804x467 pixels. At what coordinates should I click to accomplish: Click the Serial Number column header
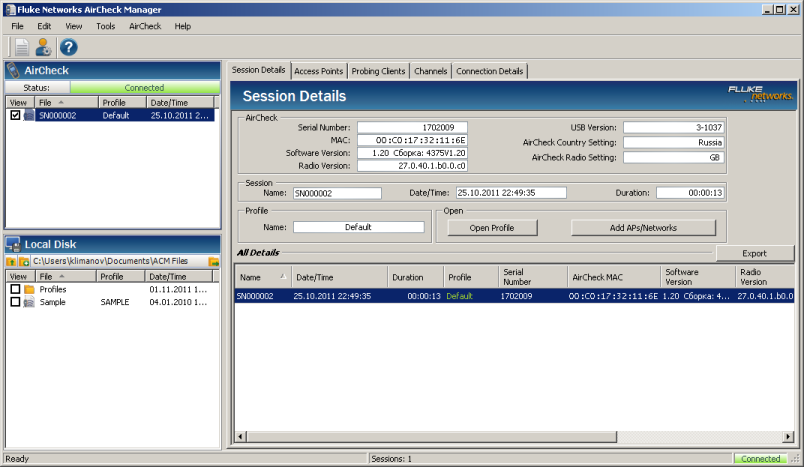point(533,277)
